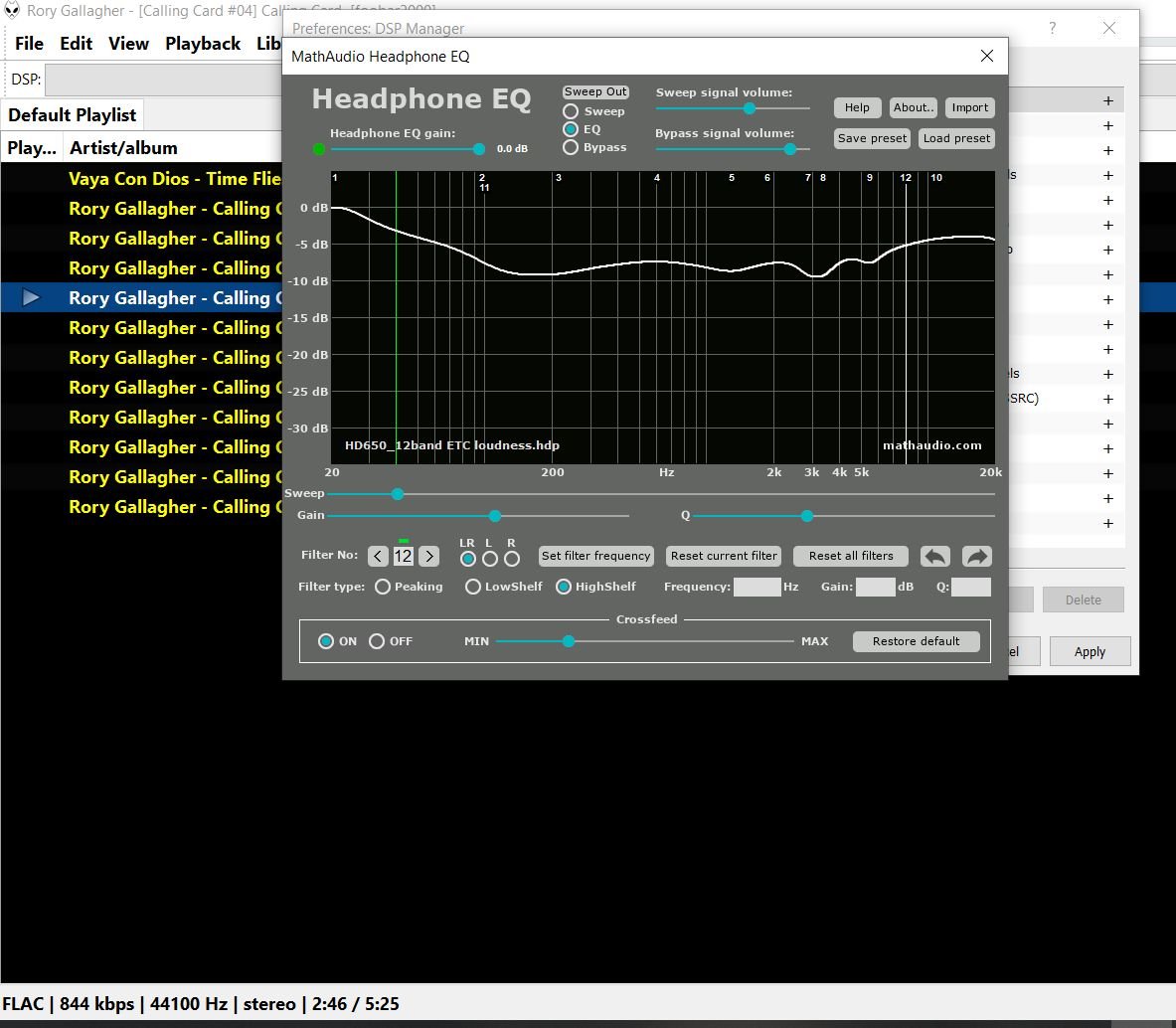Click the Delete button in DSP Manager
This screenshot has height=1028, width=1176.
[x=1083, y=600]
